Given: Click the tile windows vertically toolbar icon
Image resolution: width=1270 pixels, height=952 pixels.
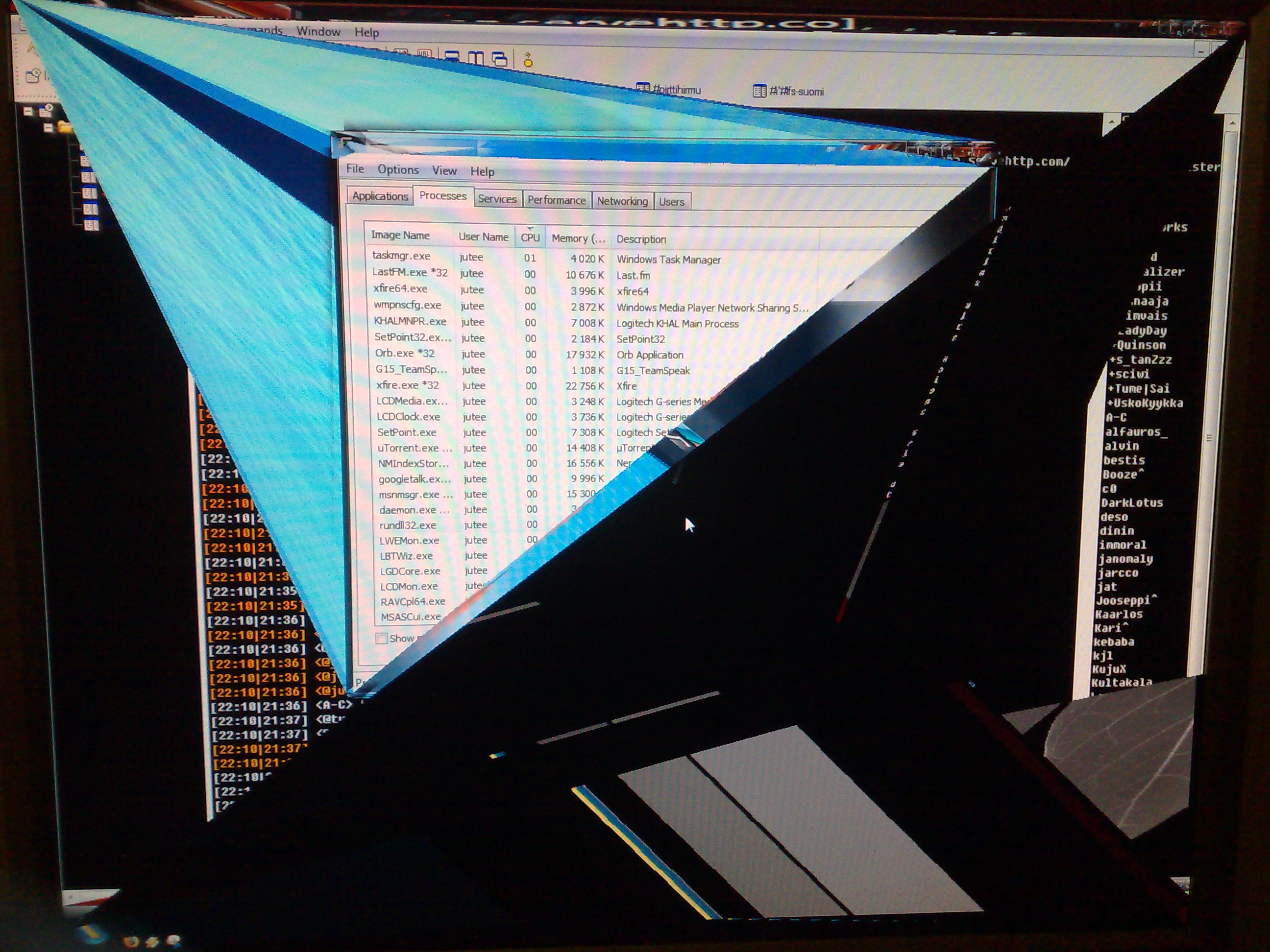Looking at the screenshot, I should 476,58.
